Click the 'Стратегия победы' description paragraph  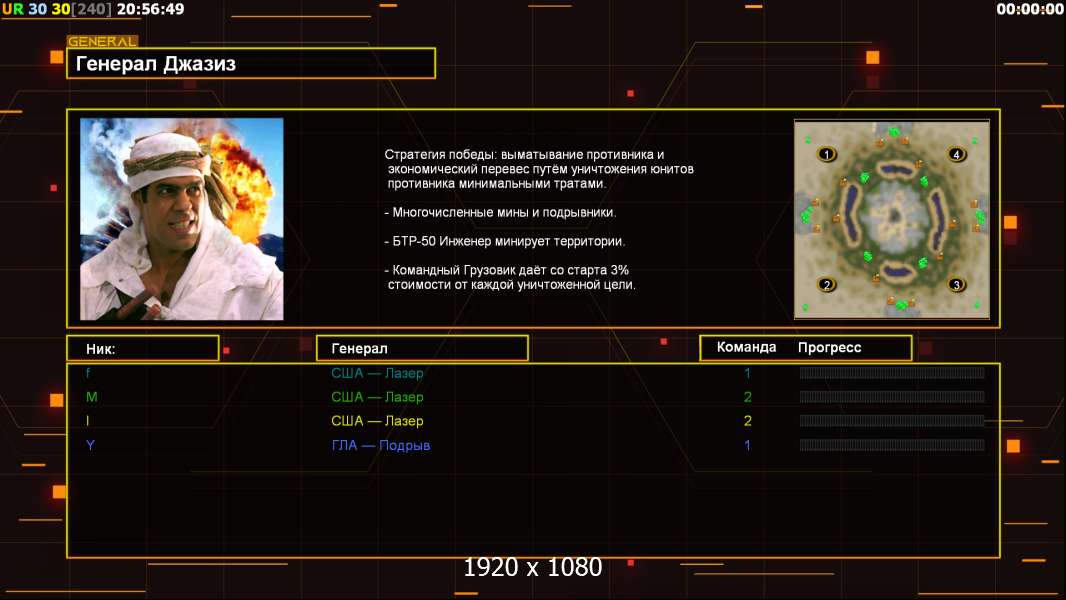(539, 169)
